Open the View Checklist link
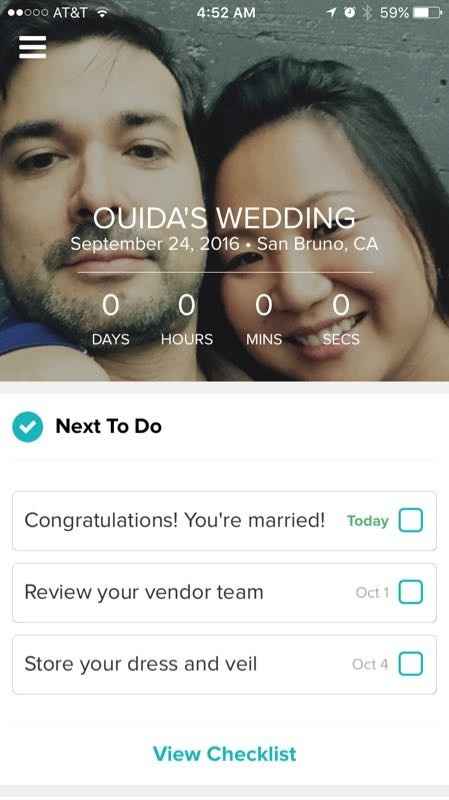Image resolution: width=449 pixels, height=800 pixels. point(224,754)
